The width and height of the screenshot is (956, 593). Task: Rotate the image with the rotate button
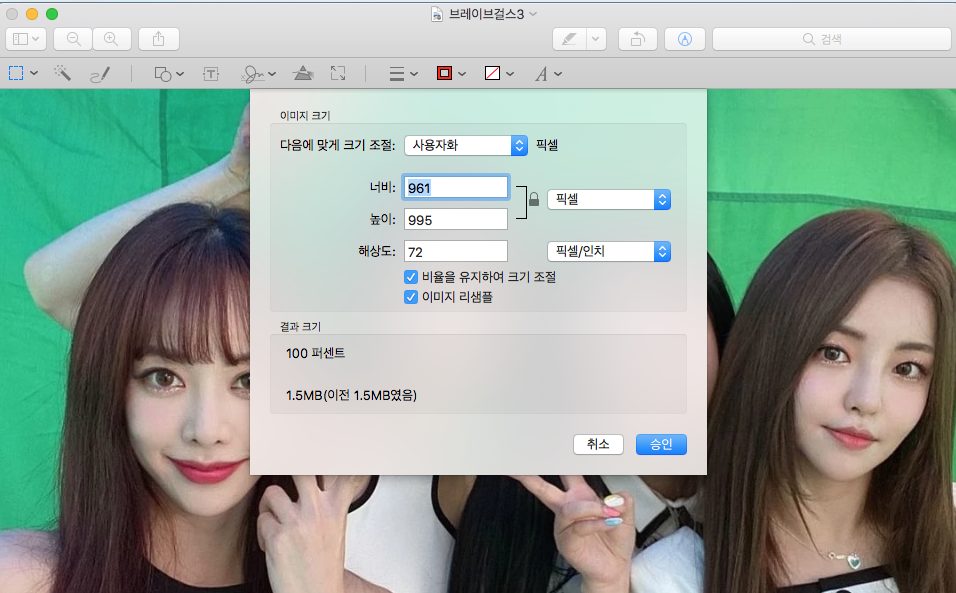click(x=637, y=39)
